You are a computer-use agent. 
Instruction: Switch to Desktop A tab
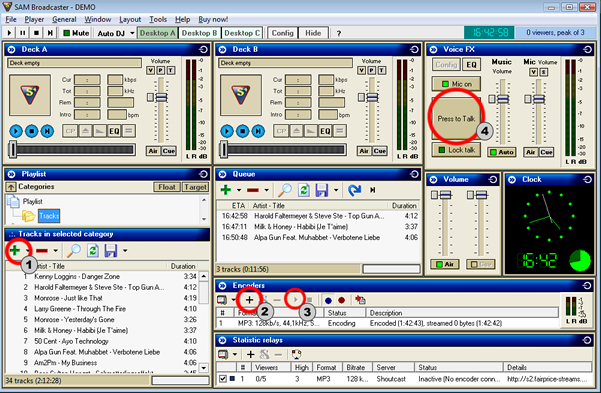coord(158,33)
